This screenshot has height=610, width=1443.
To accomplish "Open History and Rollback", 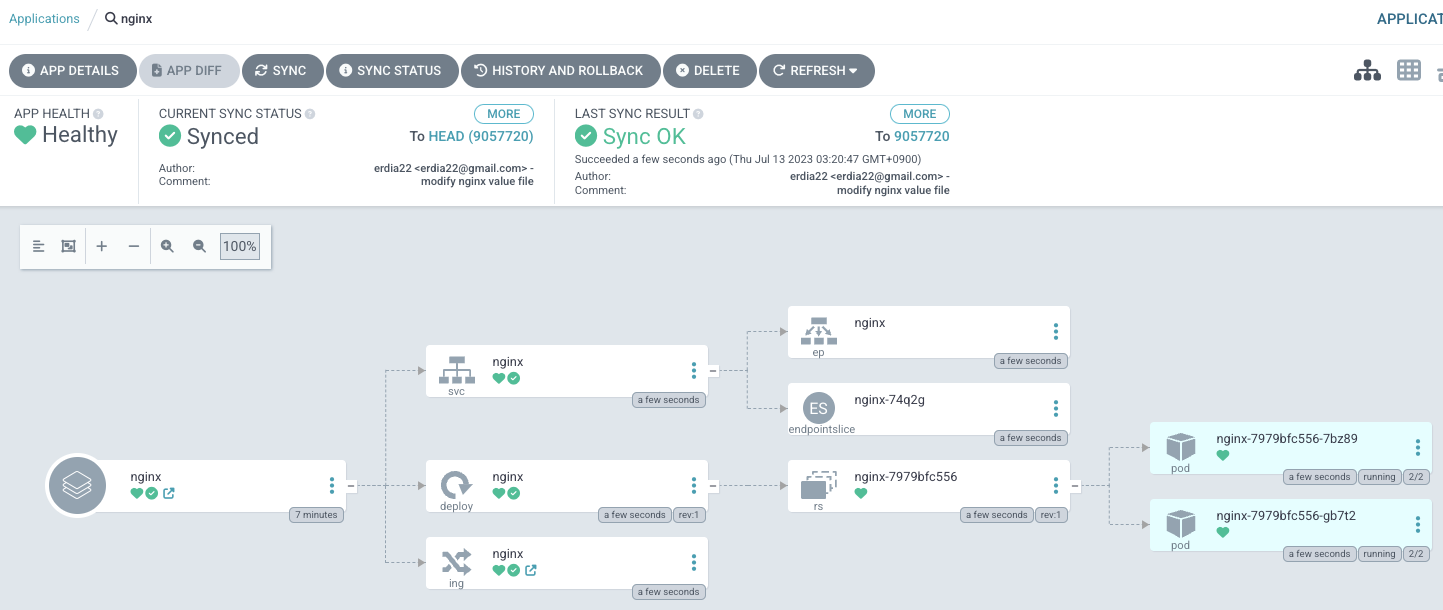I will (558, 71).
